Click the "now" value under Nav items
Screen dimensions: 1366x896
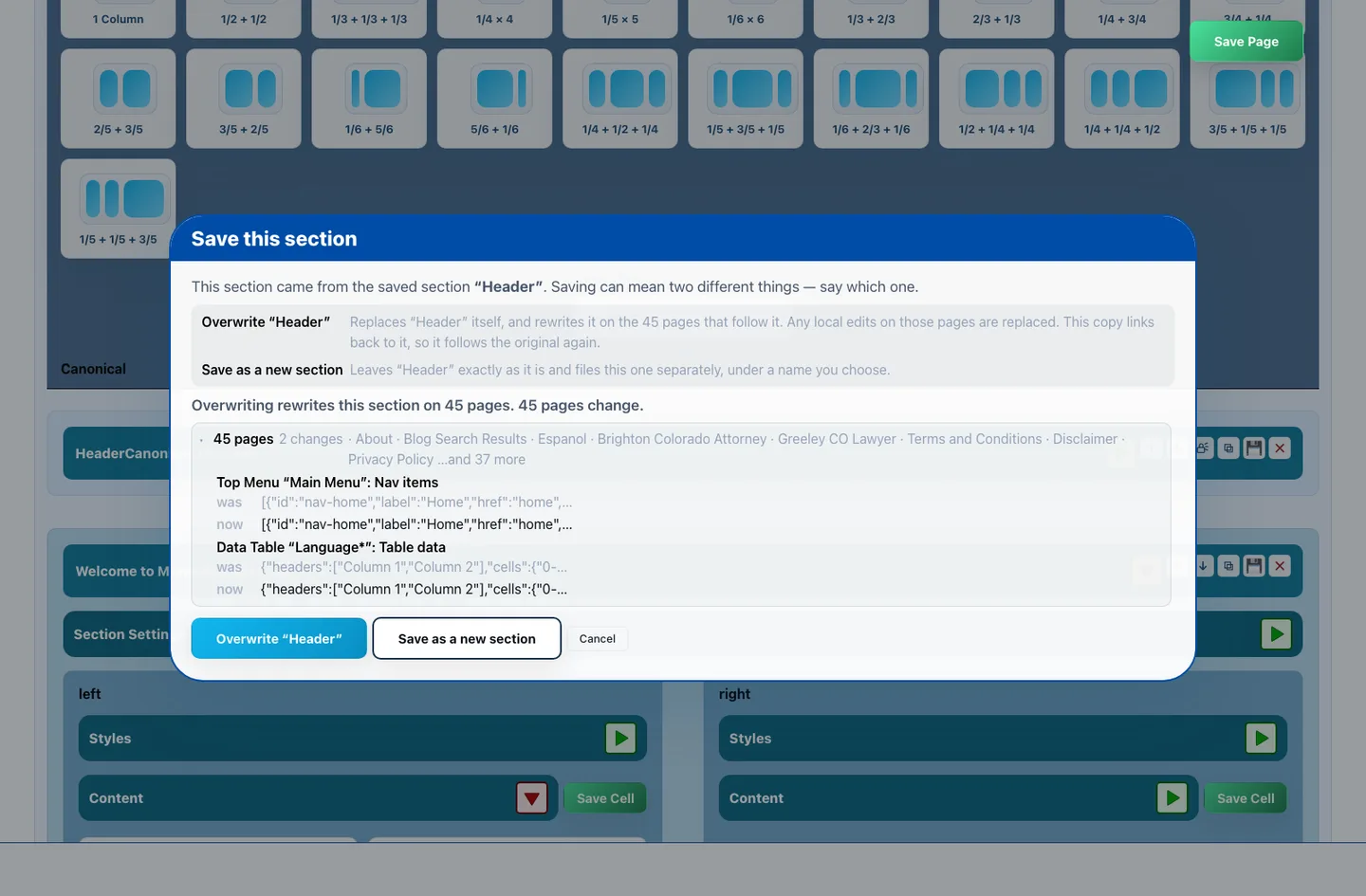(416, 524)
